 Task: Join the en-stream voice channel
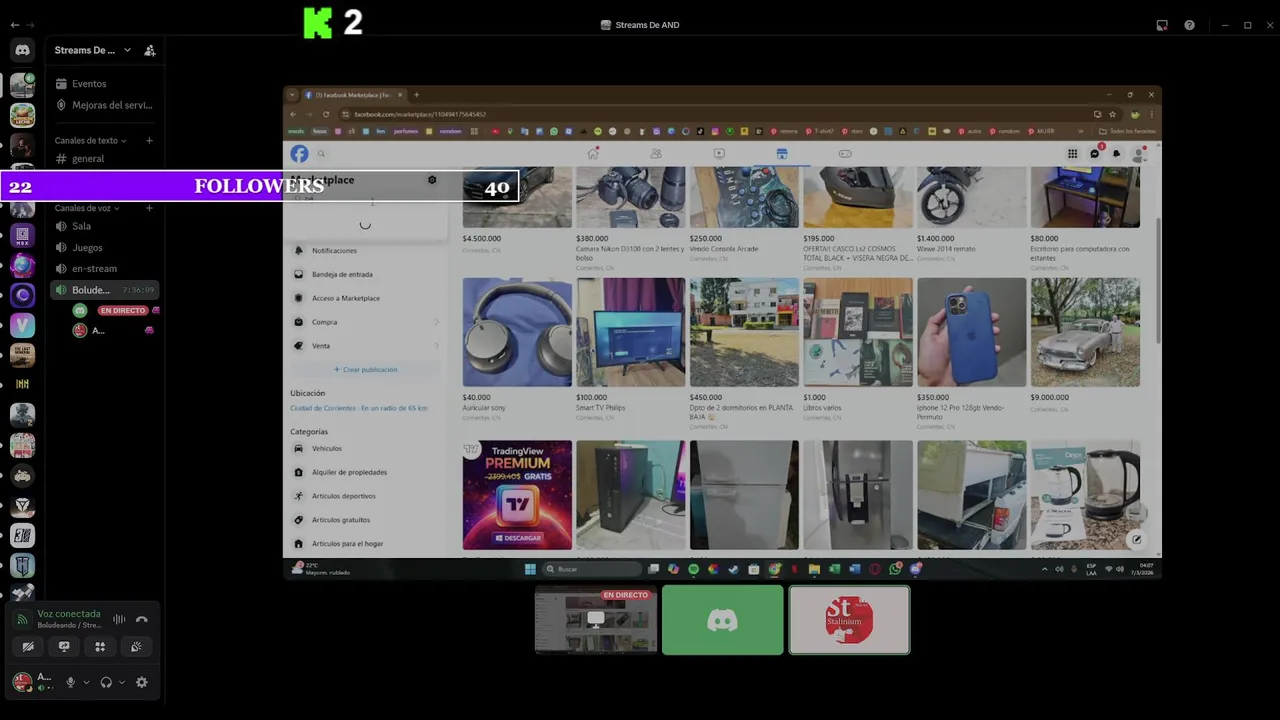[x=104, y=268]
